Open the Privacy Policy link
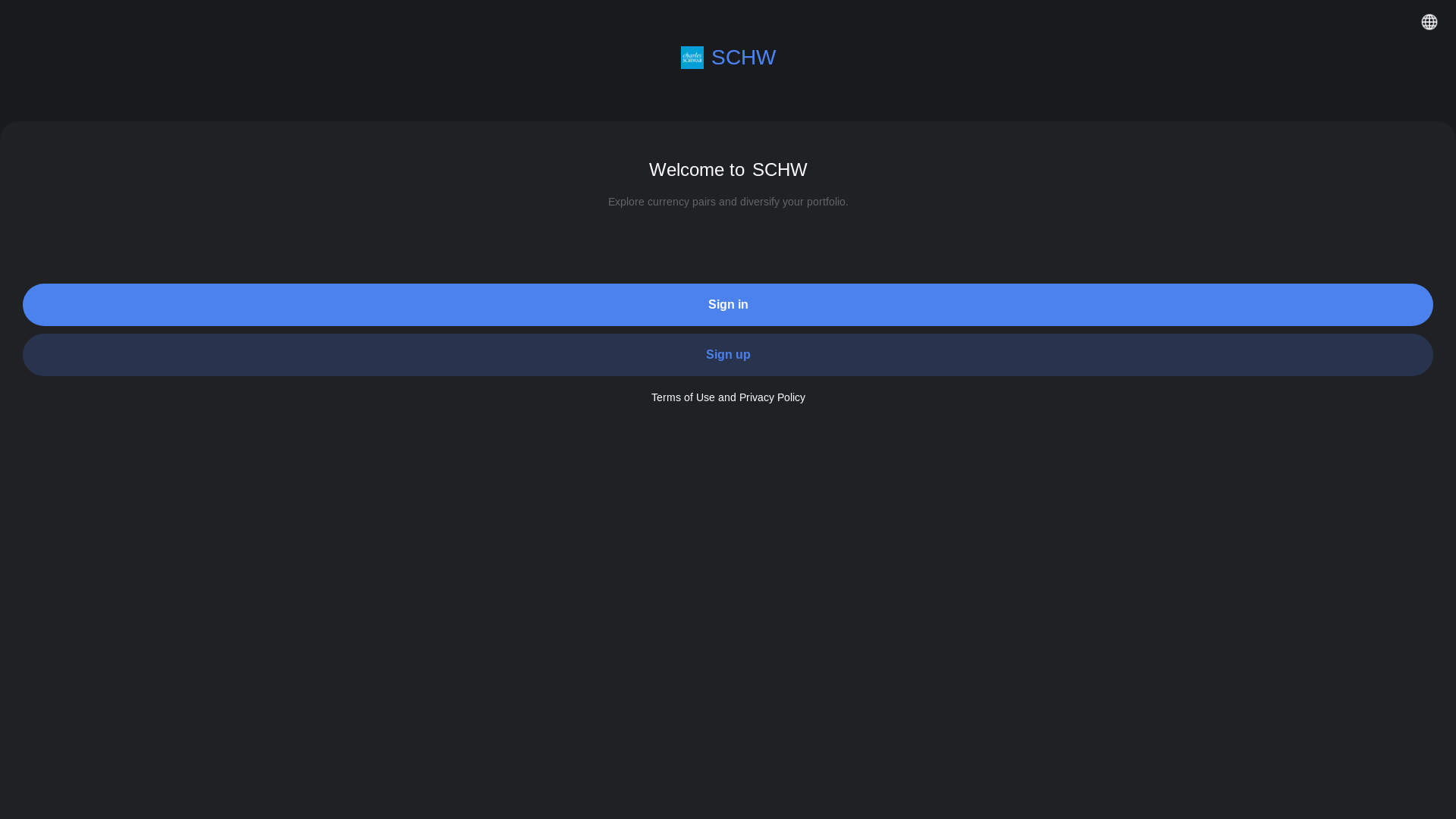The image size is (1456, 819). click(x=772, y=397)
